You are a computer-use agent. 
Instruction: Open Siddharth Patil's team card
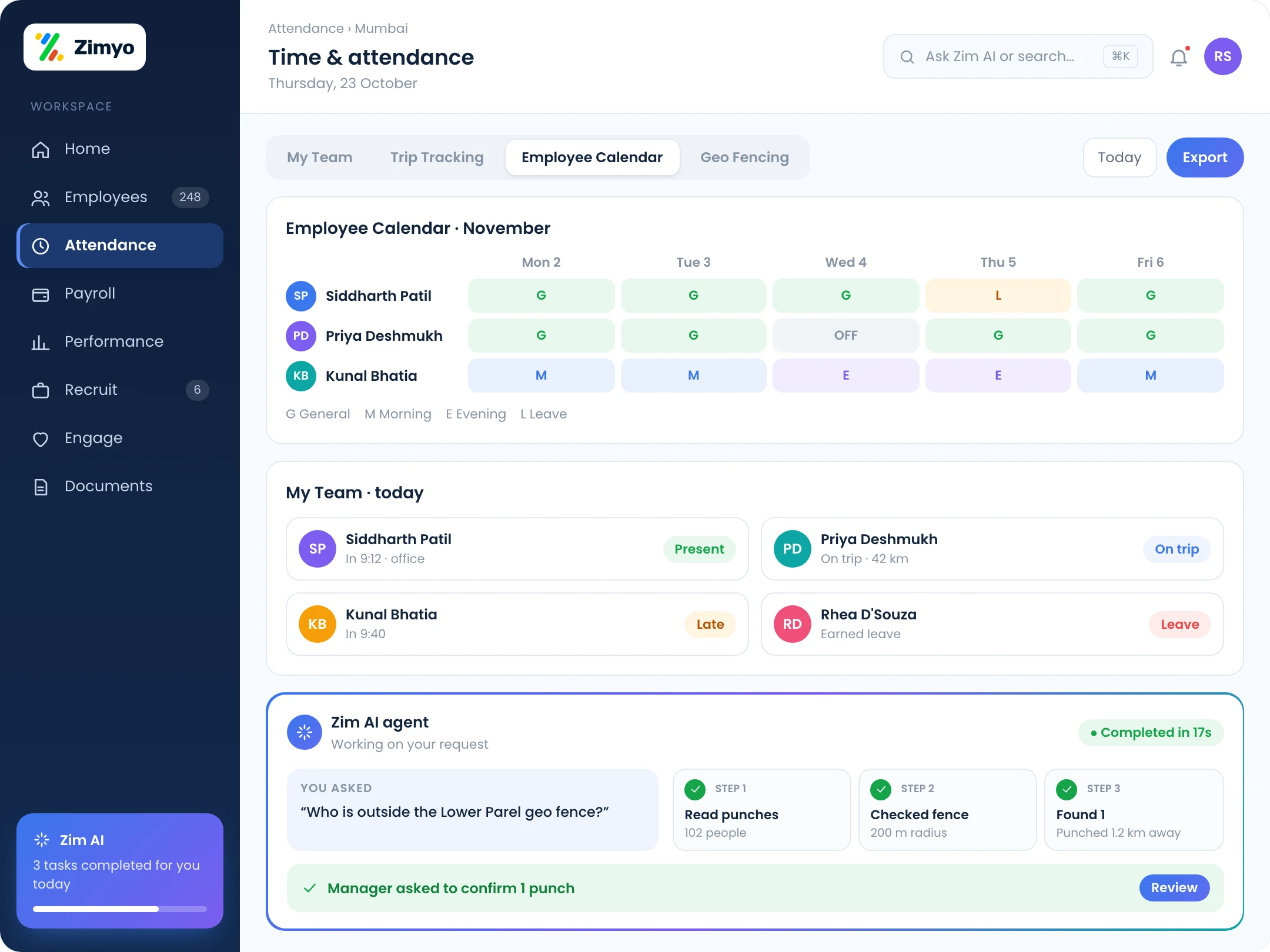click(x=517, y=549)
